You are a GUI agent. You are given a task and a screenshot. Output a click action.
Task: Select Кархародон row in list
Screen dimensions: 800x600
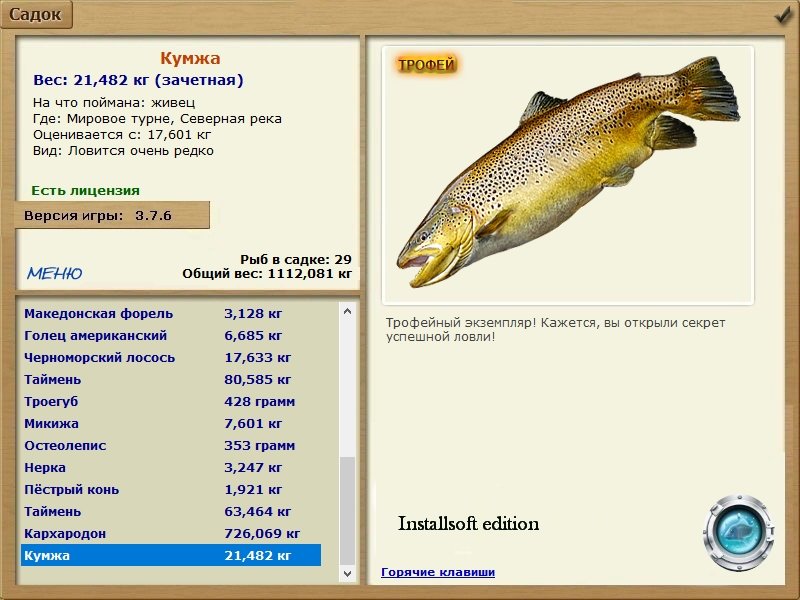171,533
